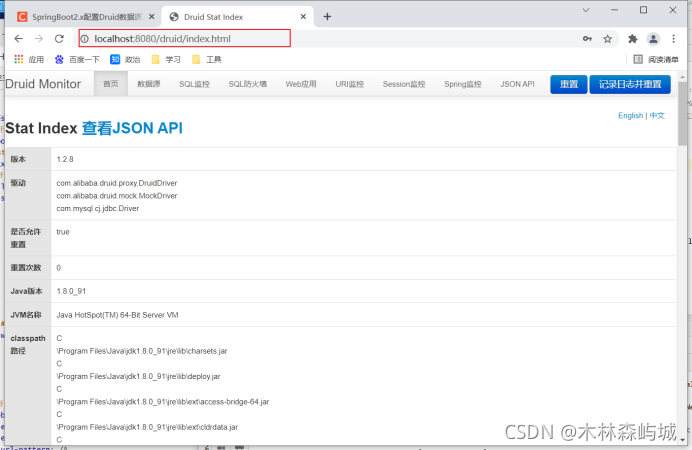Open the Web应用 navigation tab
Screen dimensions: 692x450
(301, 84)
